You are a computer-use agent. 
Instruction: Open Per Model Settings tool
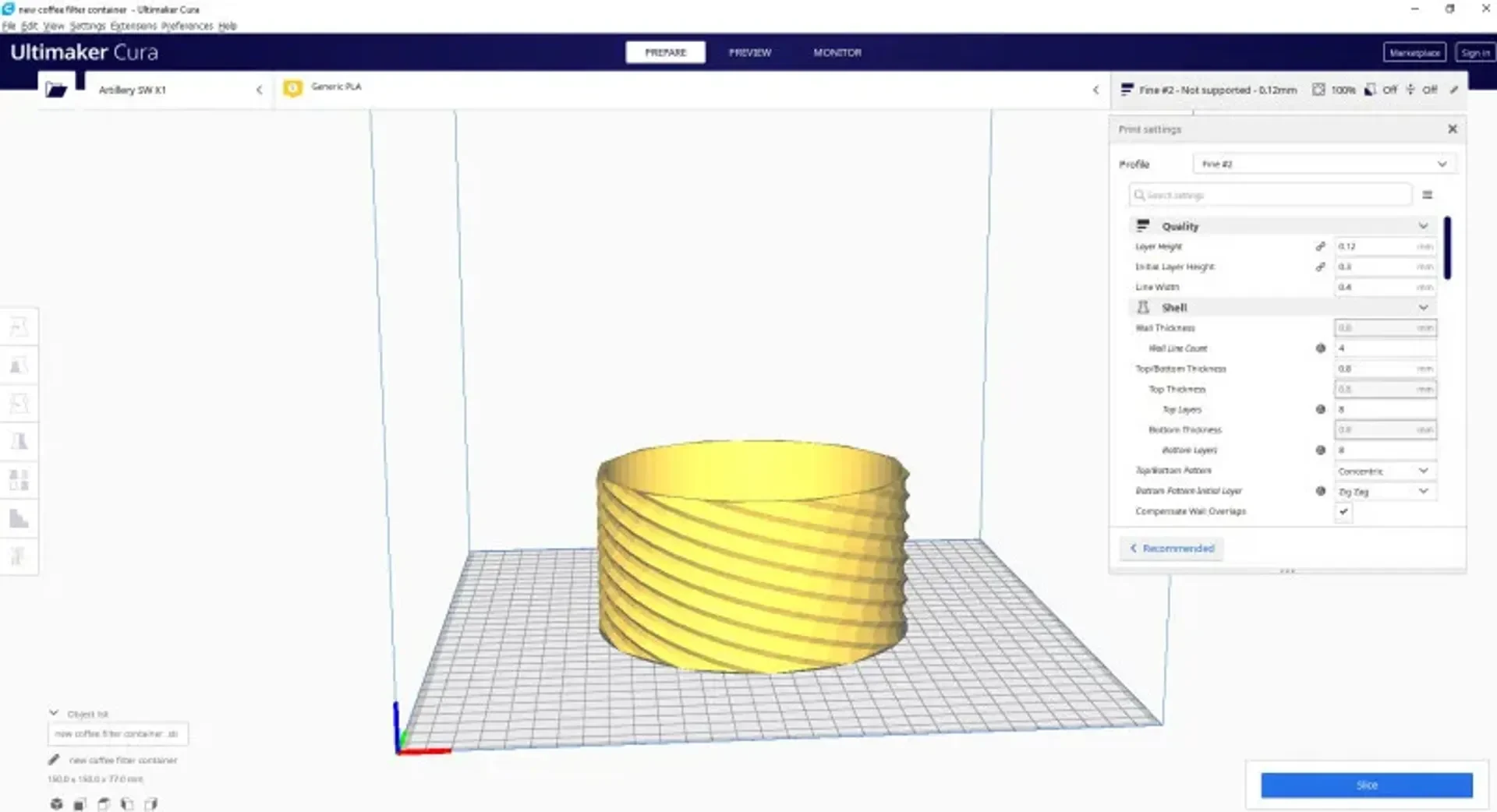tap(19, 479)
